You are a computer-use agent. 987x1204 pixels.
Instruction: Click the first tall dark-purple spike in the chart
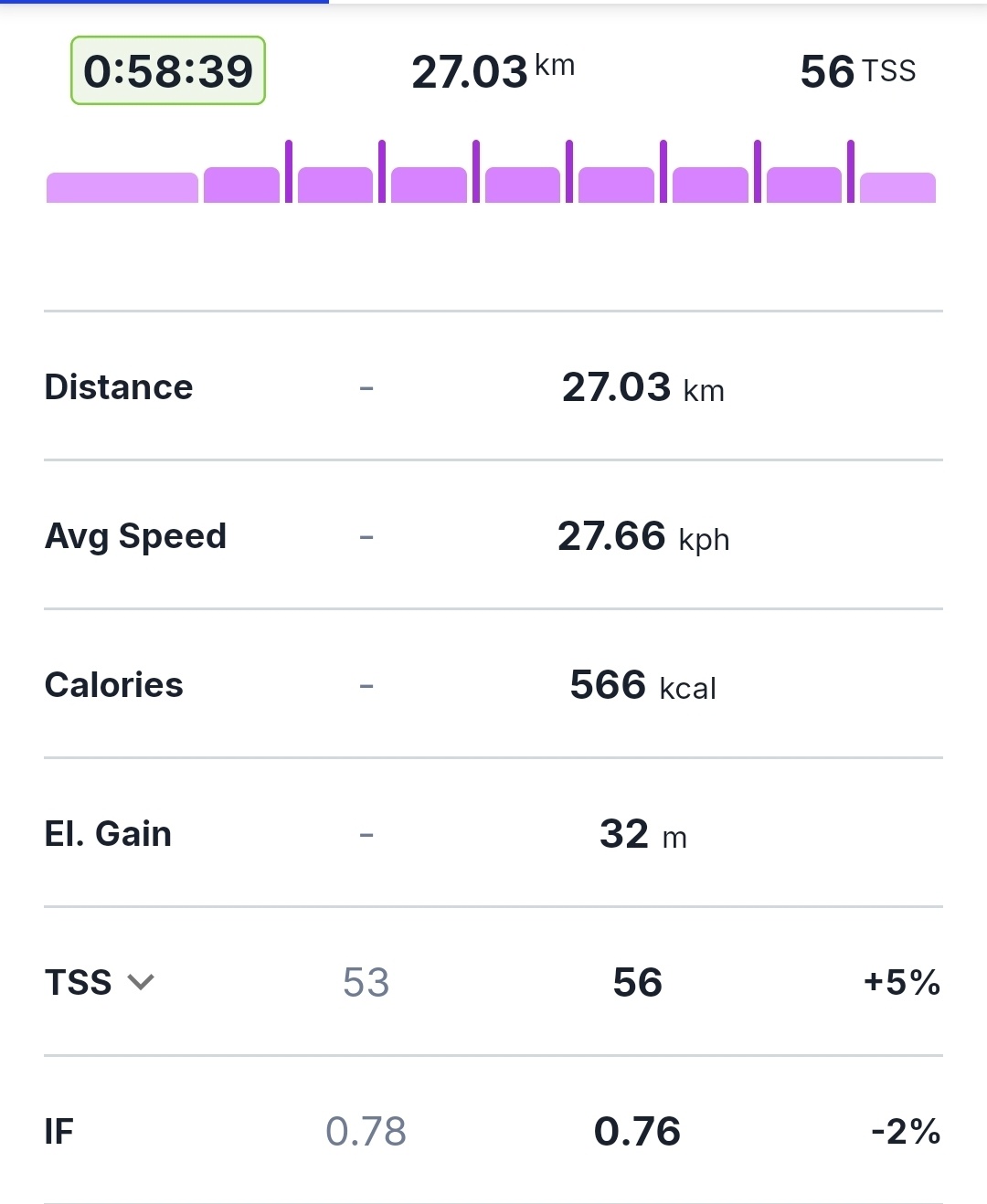click(x=289, y=172)
